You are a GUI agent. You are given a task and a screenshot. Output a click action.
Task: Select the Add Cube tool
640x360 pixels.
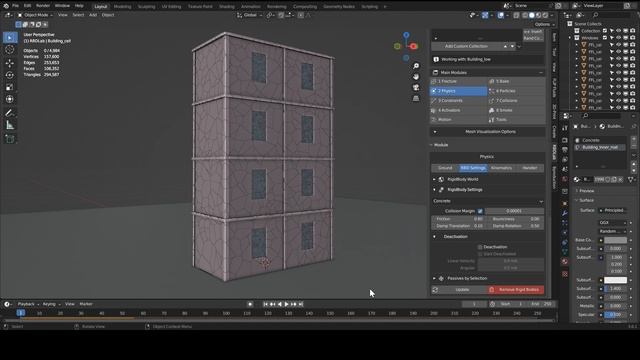click(10, 139)
